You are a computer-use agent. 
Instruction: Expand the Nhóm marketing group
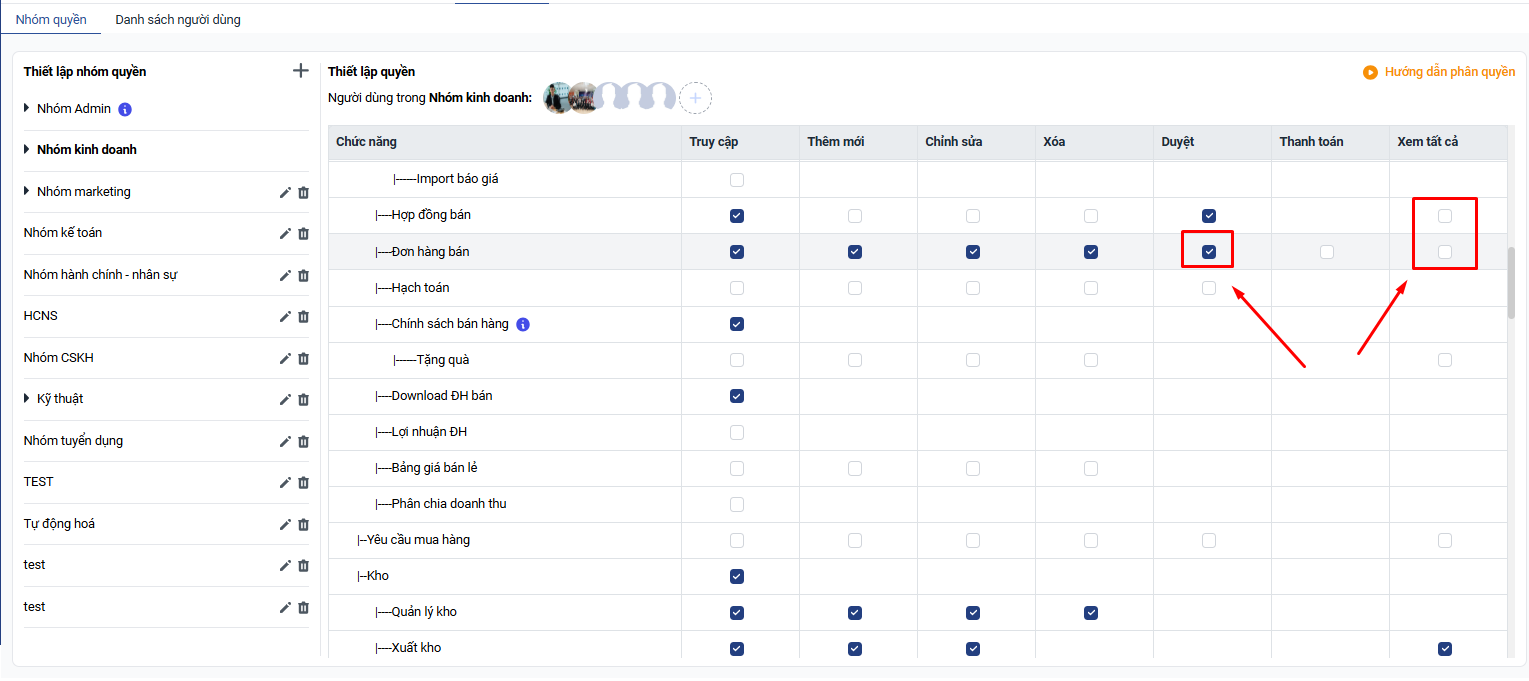[x=27, y=191]
